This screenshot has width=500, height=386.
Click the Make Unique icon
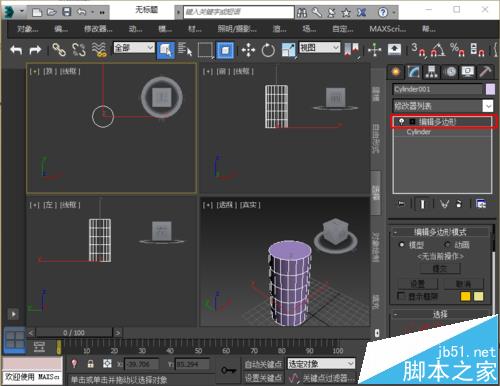(x=444, y=204)
